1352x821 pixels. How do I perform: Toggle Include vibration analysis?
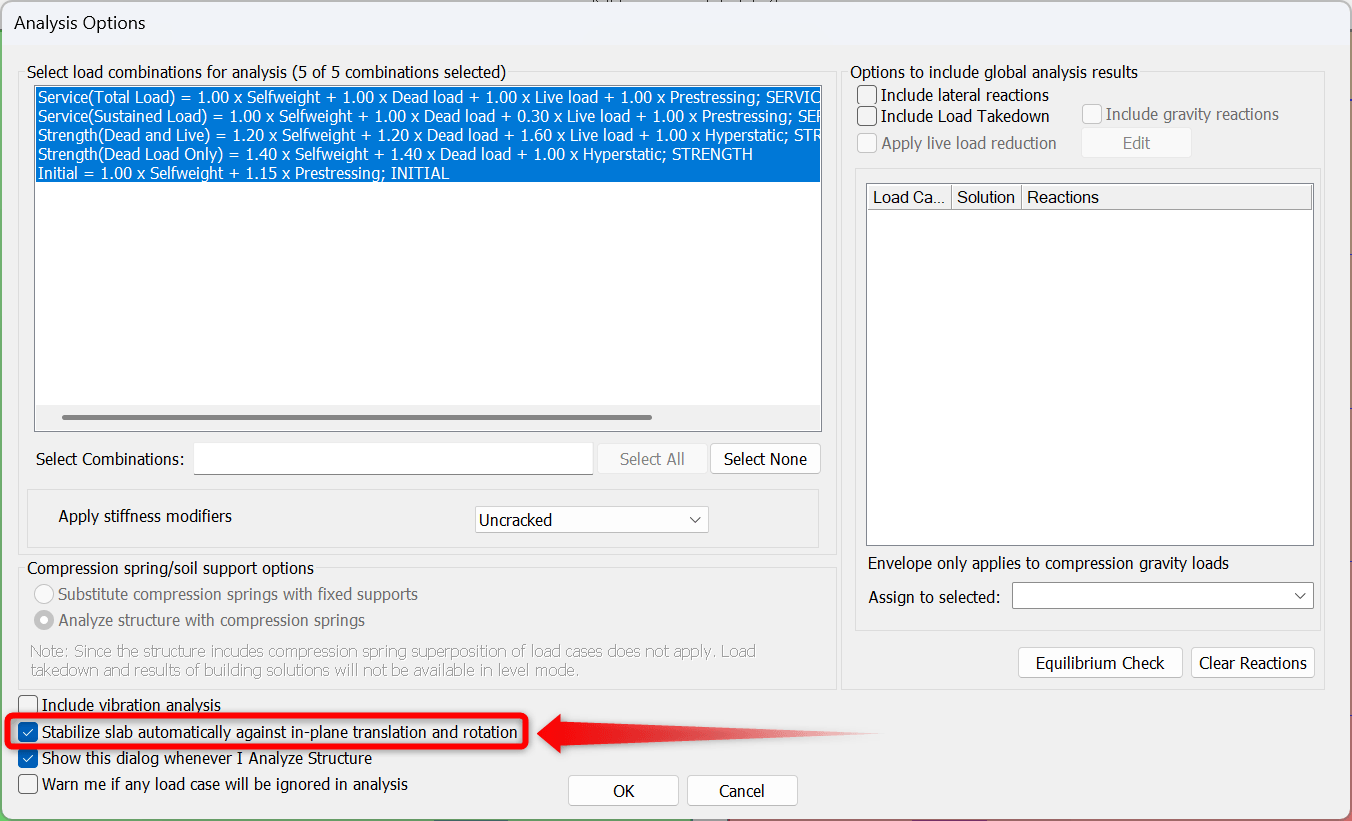[x=28, y=705]
